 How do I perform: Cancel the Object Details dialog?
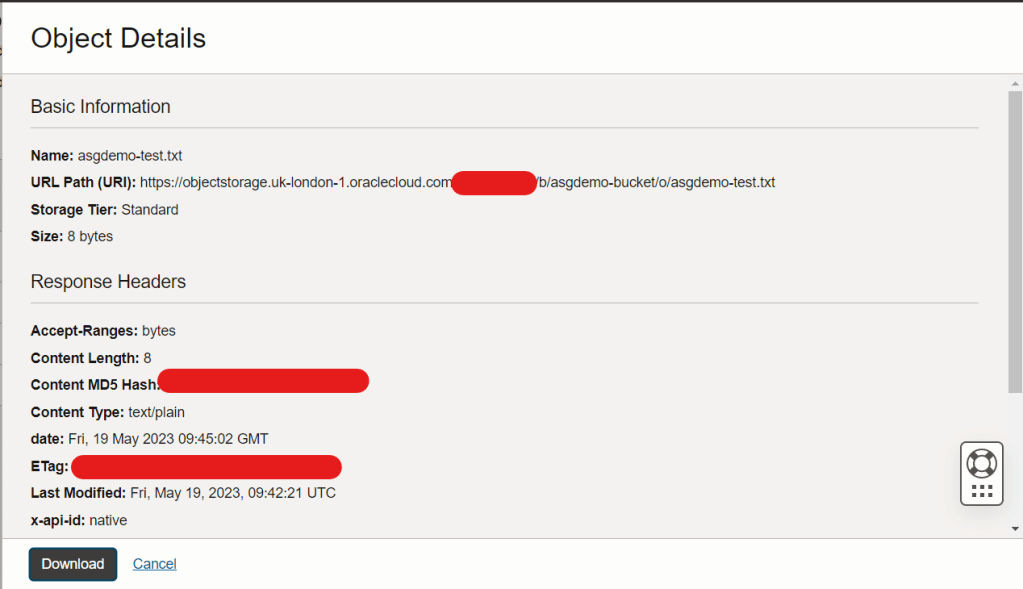155,564
